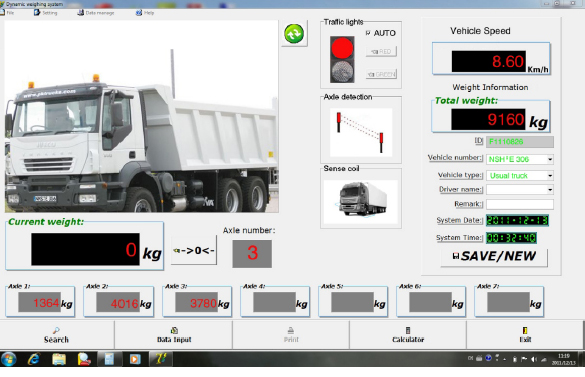Click Axle 2 weight 4016

[118, 302]
